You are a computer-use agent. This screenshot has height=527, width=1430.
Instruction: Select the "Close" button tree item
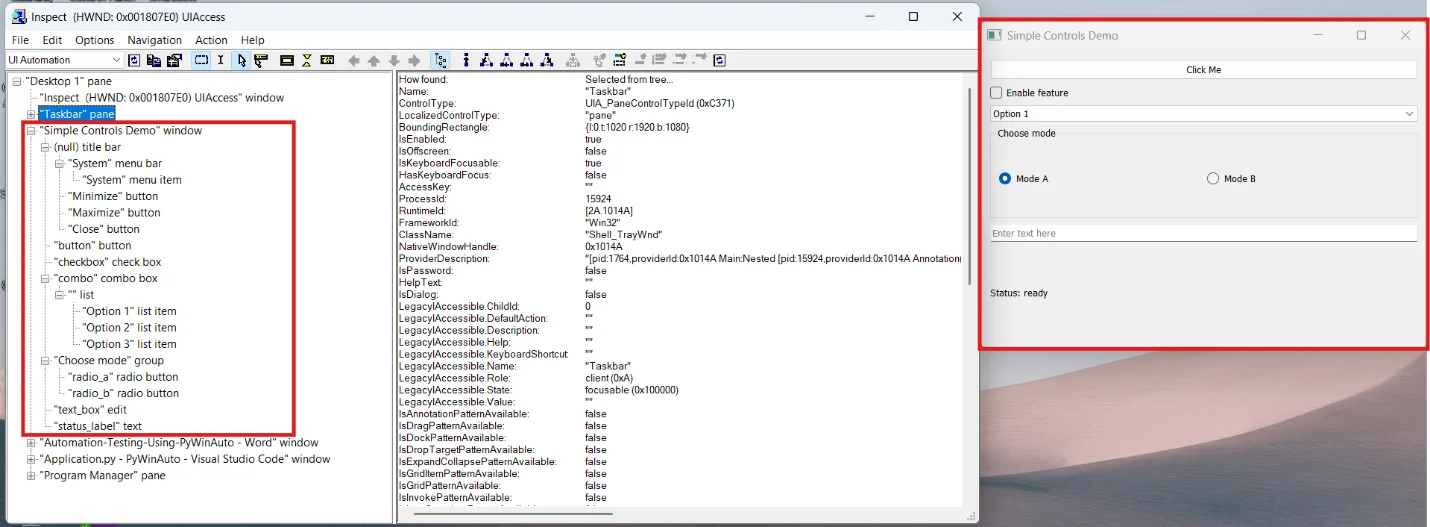coord(104,230)
